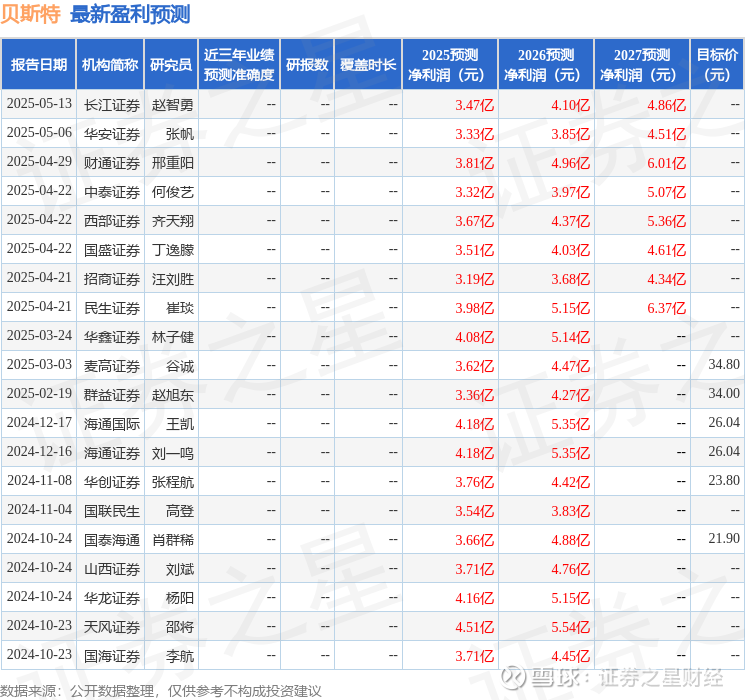The width and height of the screenshot is (745, 700).
Task: Select the 海通国际 institution cell
Action: click(x=112, y=424)
